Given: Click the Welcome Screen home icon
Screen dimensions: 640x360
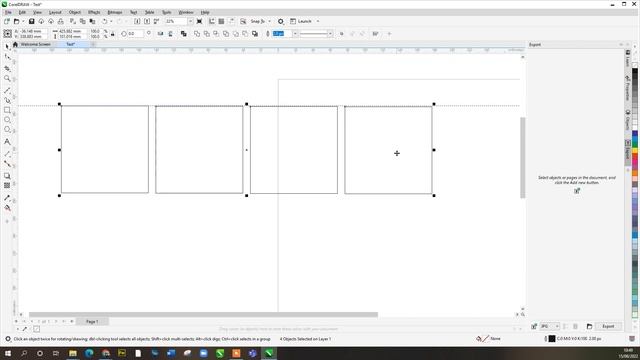Looking at the screenshot, I should click(15, 44).
